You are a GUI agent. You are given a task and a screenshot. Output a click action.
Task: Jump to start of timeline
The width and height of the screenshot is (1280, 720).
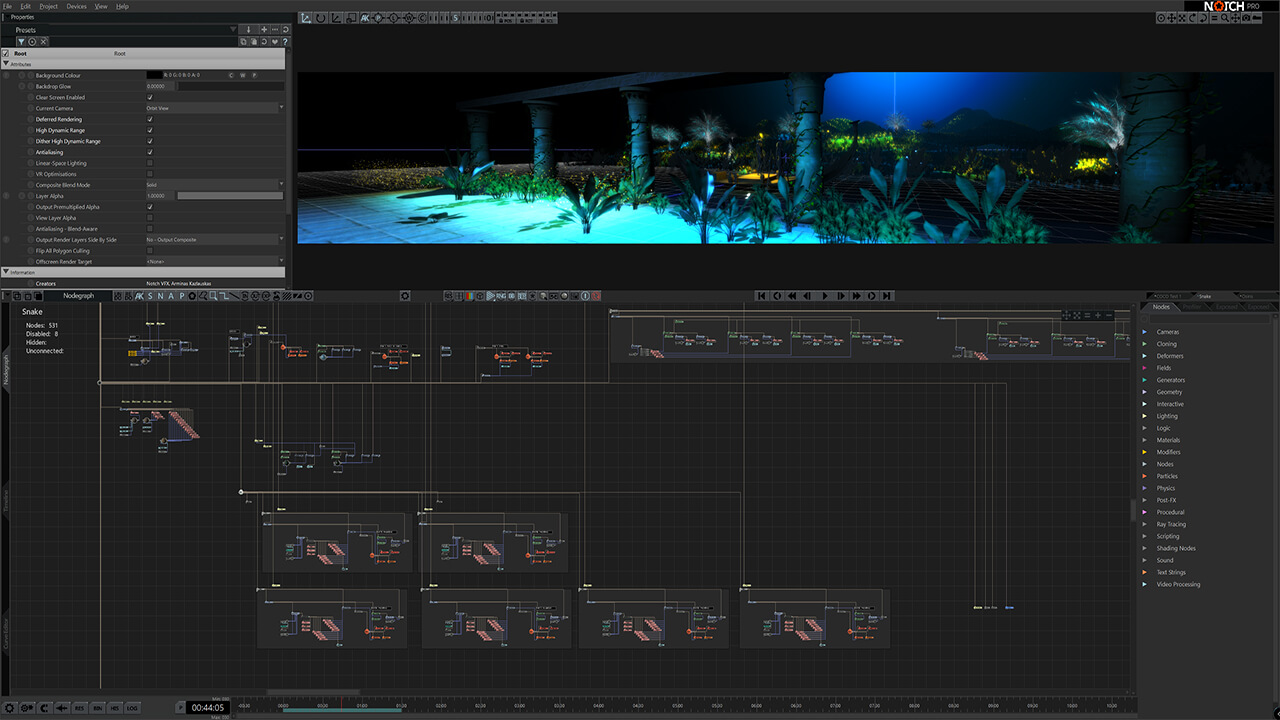(761, 296)
